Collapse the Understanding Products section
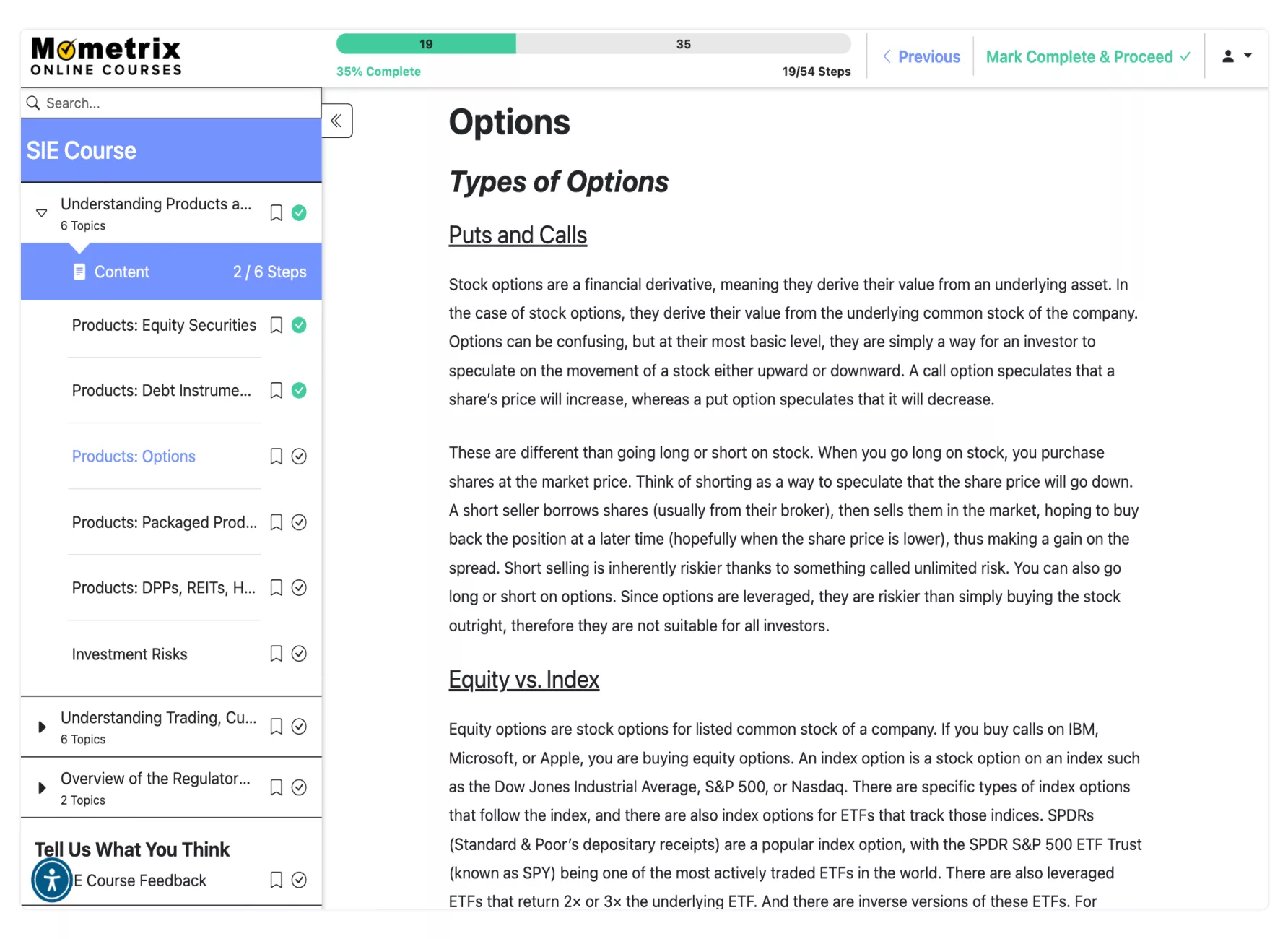The height and width of the screenshot is (939, 1288). coord(42,213)
